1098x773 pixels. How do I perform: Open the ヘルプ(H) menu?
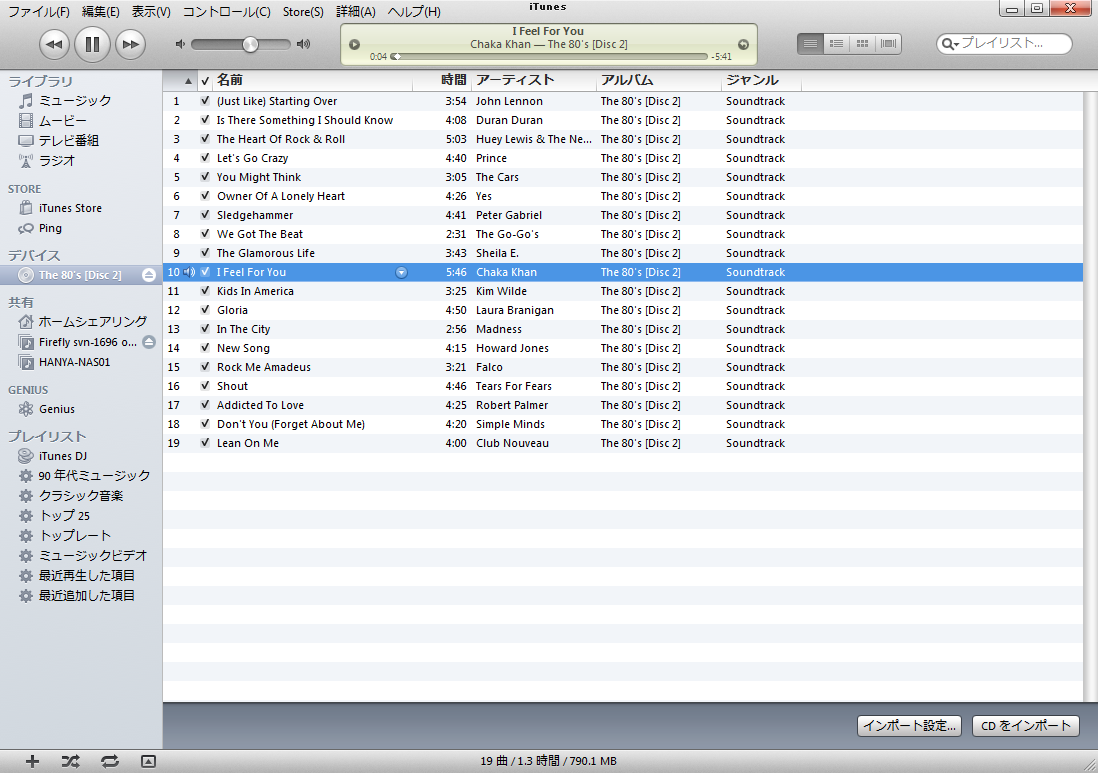coord(414,11)
